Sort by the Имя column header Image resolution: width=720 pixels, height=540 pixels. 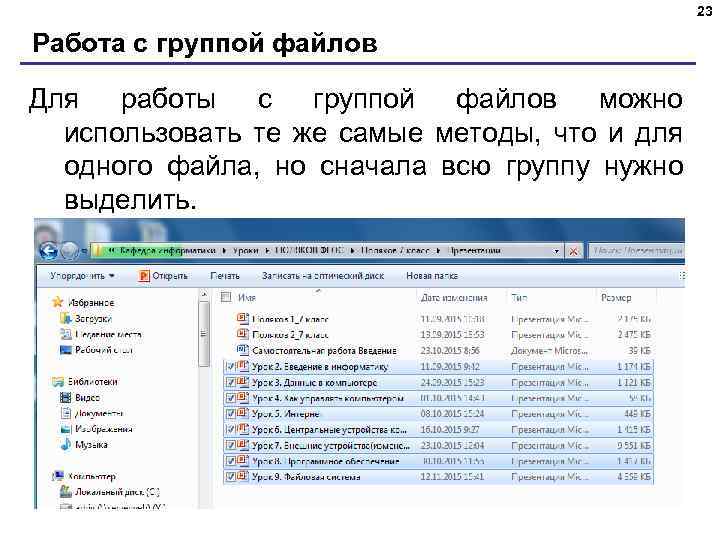point(247,298)
